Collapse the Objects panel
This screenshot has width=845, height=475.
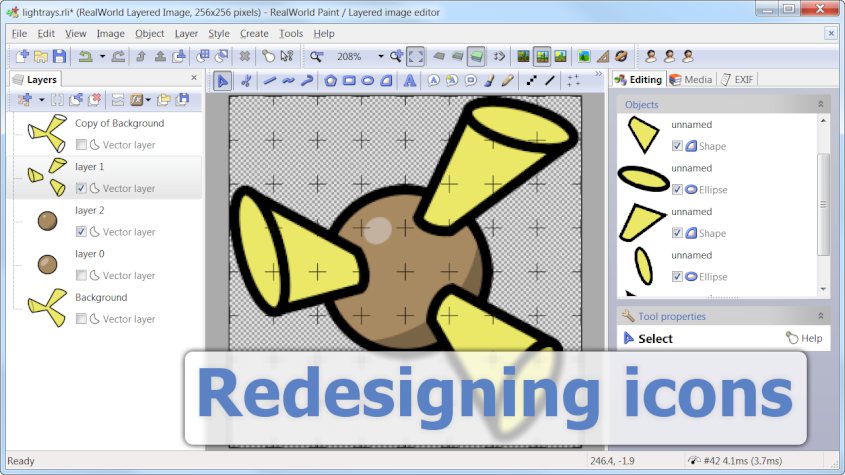tap(821, 104)
